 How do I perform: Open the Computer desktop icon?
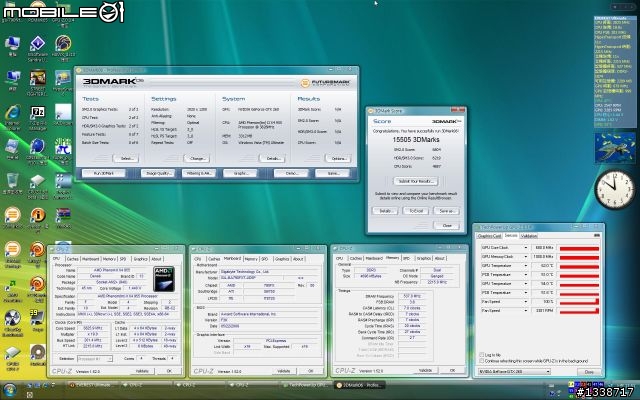(x=12, y=44)
